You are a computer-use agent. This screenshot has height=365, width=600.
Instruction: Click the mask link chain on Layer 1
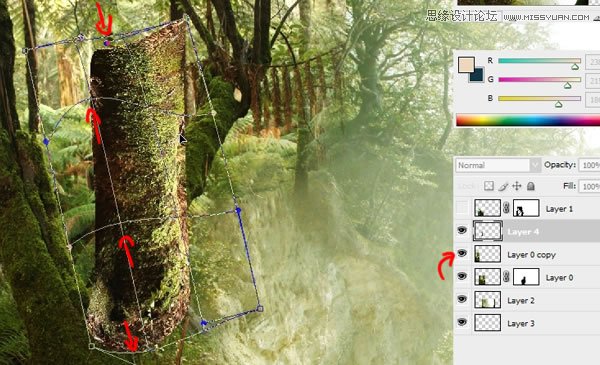(x=506, y=208)
